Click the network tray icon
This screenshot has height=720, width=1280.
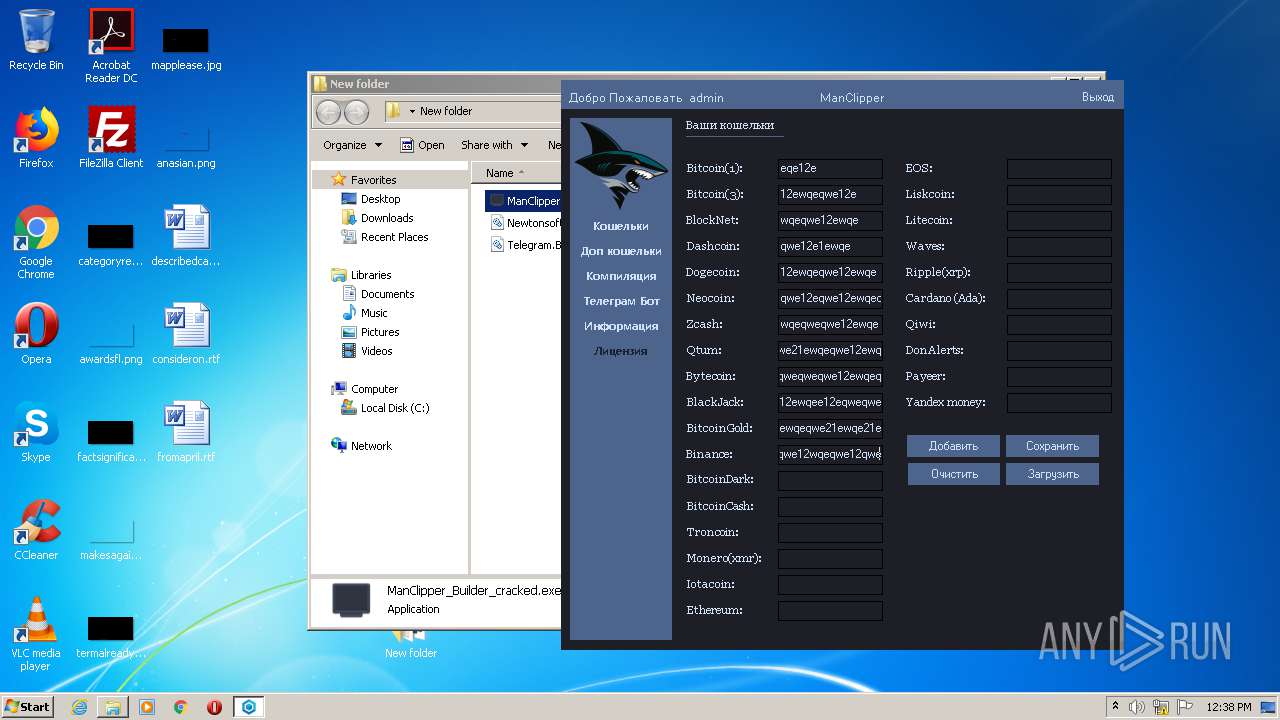pos(1160,707)
